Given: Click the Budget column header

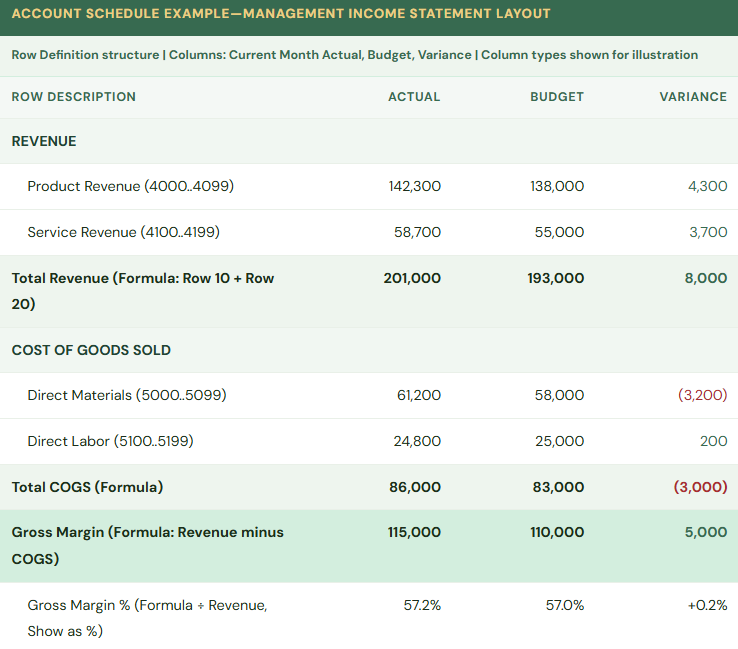Looking at the screenshot, I should pyautogui.click(x=556, y=97).
